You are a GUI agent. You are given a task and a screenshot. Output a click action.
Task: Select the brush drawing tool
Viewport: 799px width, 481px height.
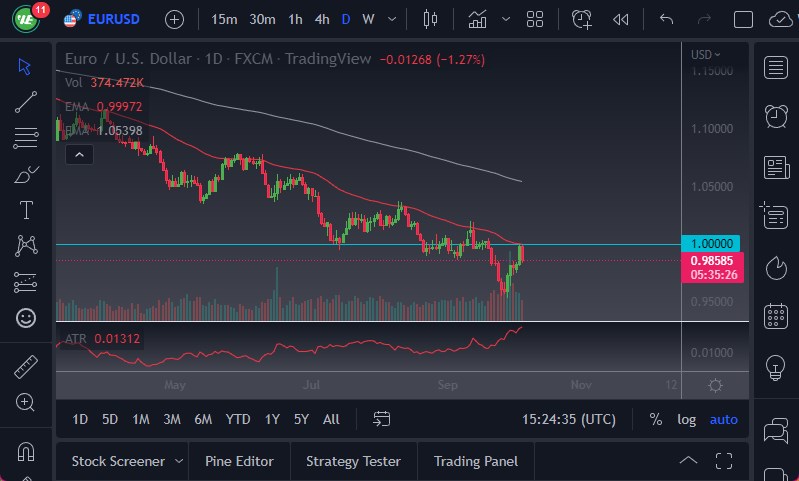click(26, 174)
